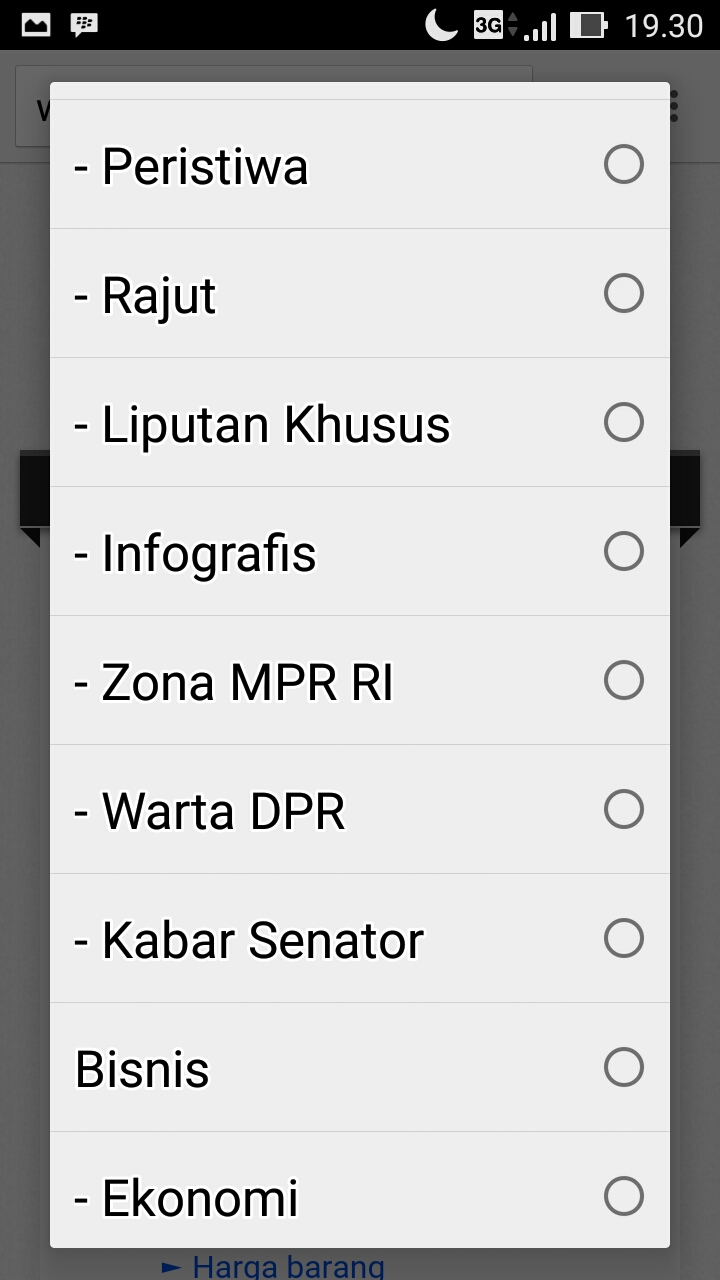The height and width of the screenshot is (1280, 720).
Task: Select the Bisnis category text
Action: pyautogui.click(x=142, y=1069)
